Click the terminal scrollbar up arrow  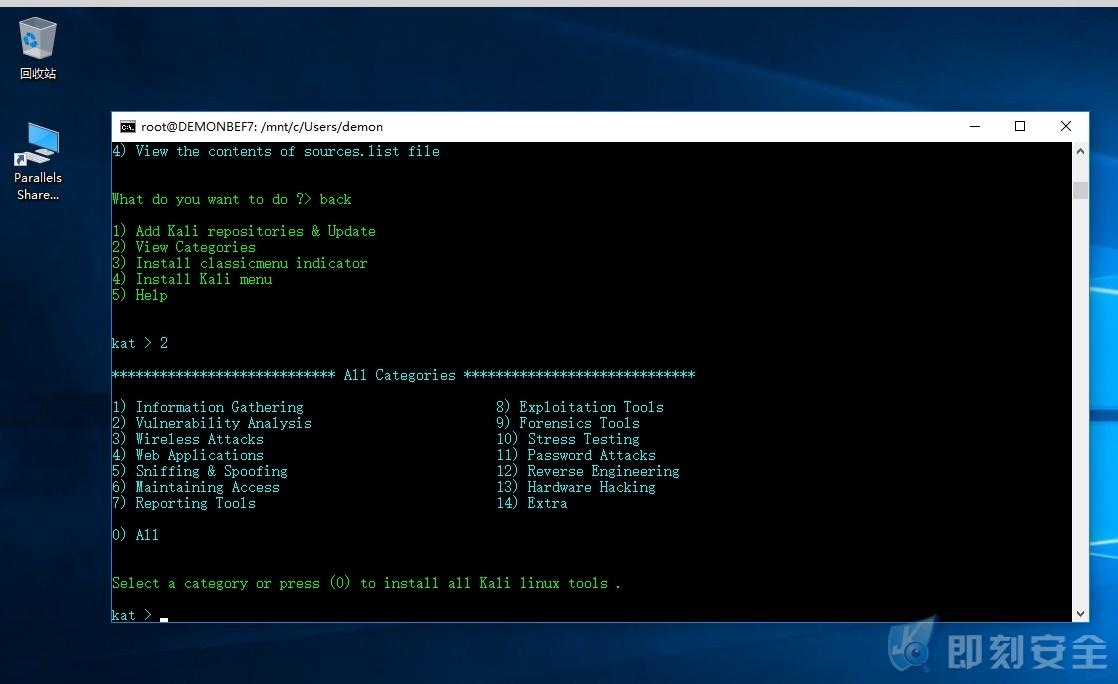1080,150
